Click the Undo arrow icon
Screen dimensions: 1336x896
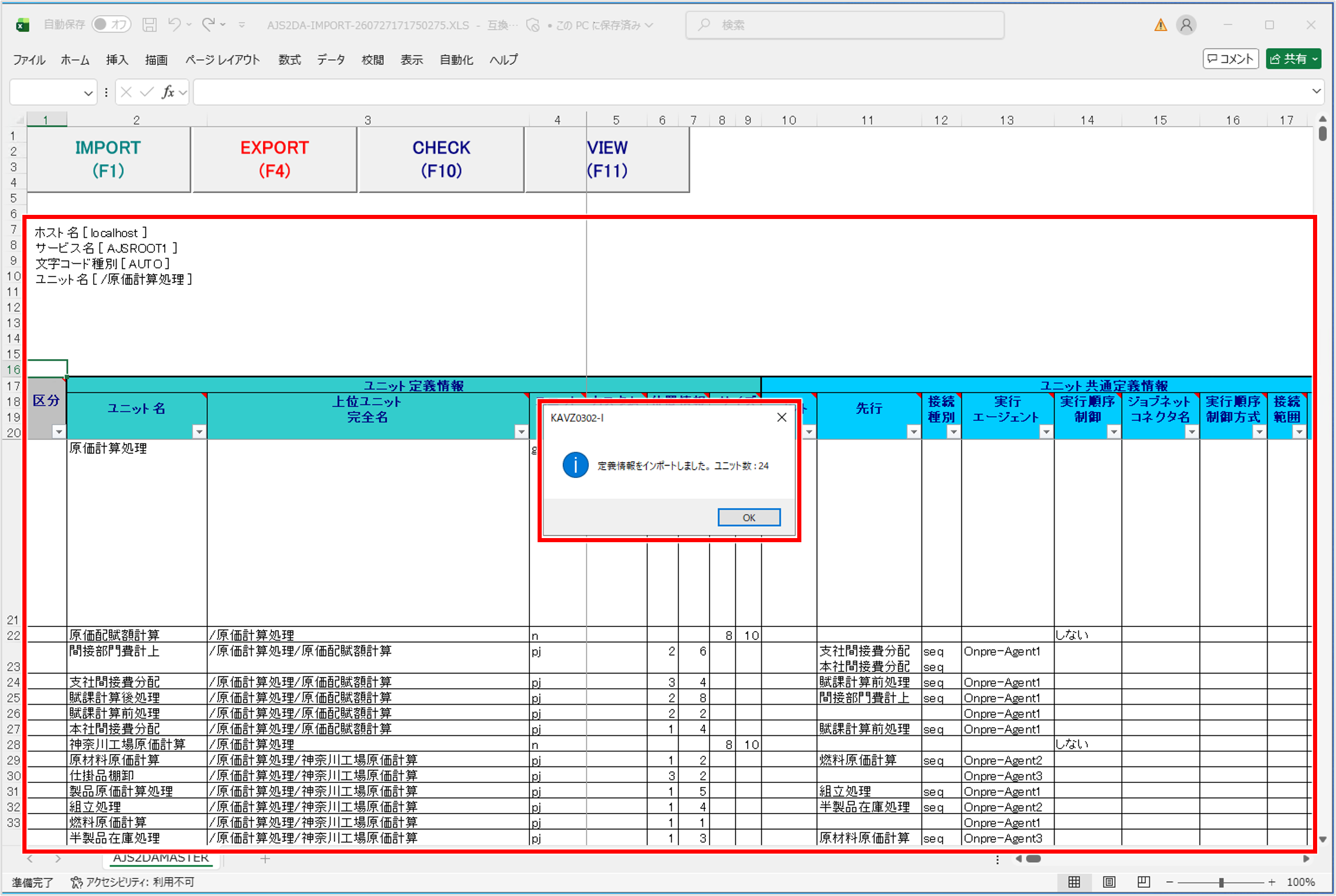[x=174, y=24]
